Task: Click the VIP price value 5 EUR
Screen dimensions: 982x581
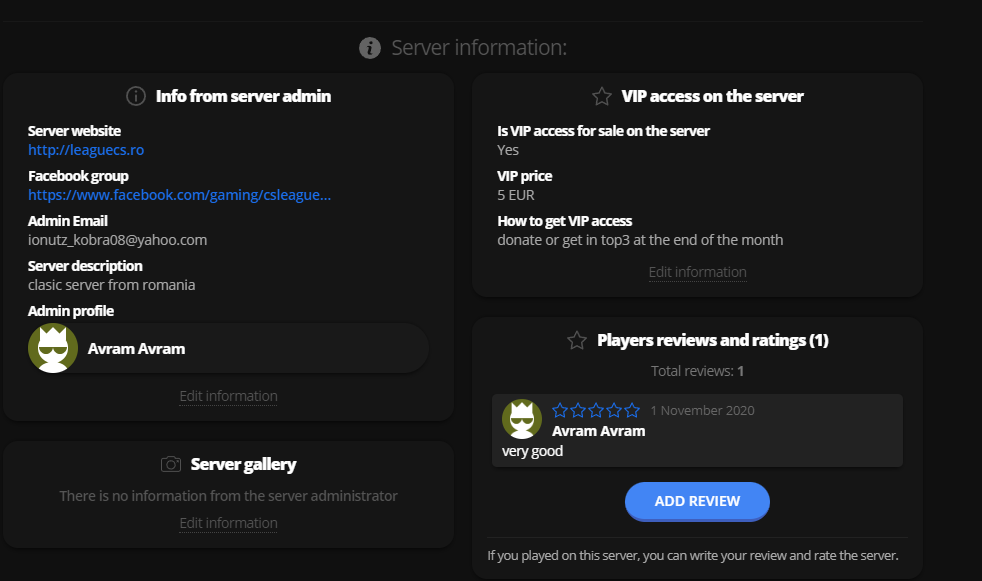Action: click(516, 195)
